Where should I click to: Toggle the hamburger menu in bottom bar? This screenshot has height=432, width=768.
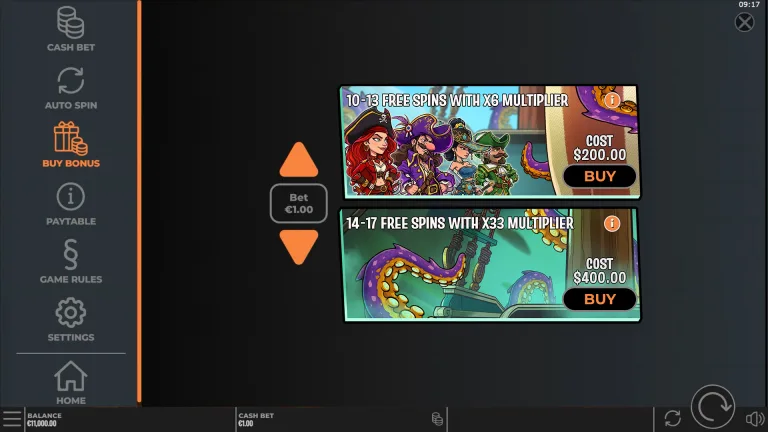coord(12,419)
